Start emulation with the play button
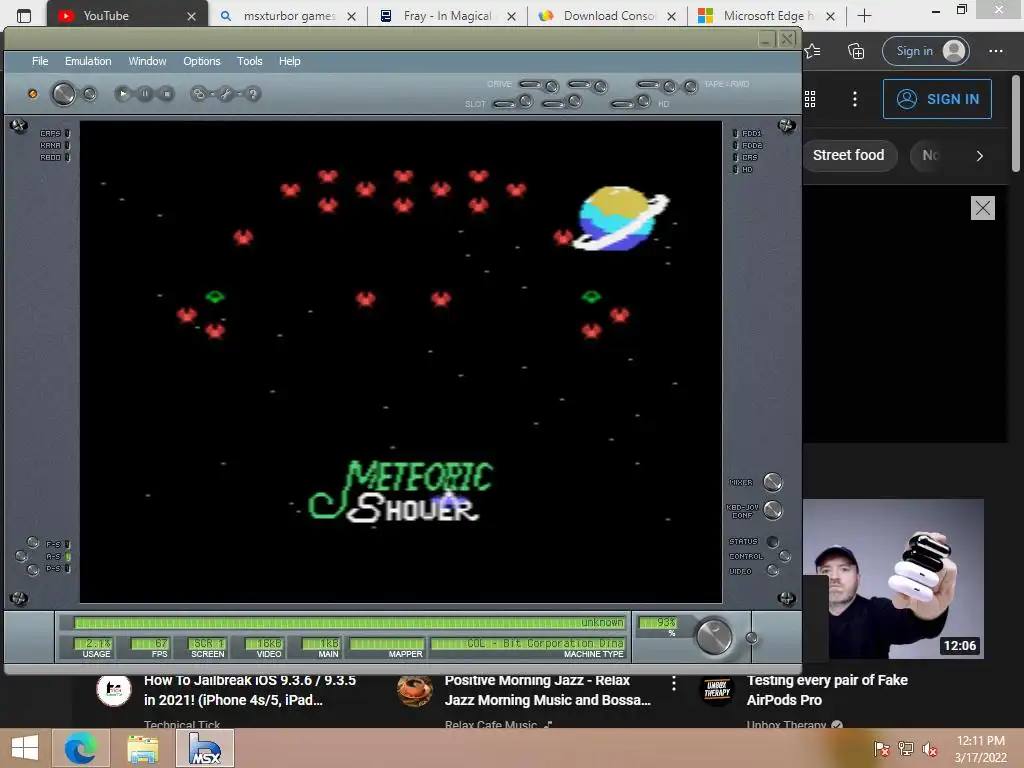This screenshot has width=1024, height=768. [x=122, y=94]
